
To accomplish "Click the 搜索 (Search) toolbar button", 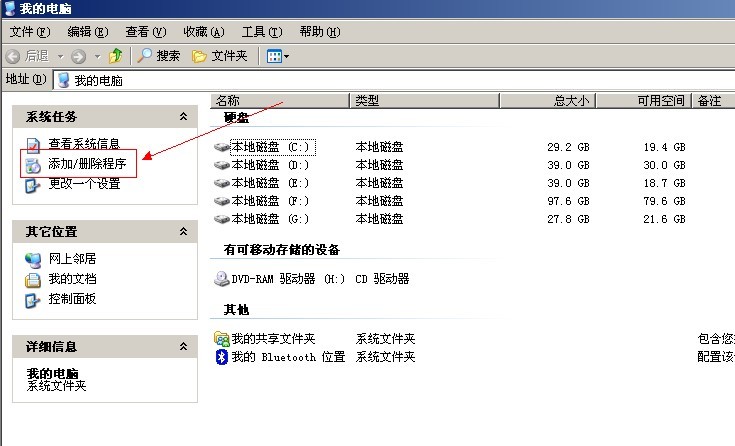I will click(x=159, y=56).
